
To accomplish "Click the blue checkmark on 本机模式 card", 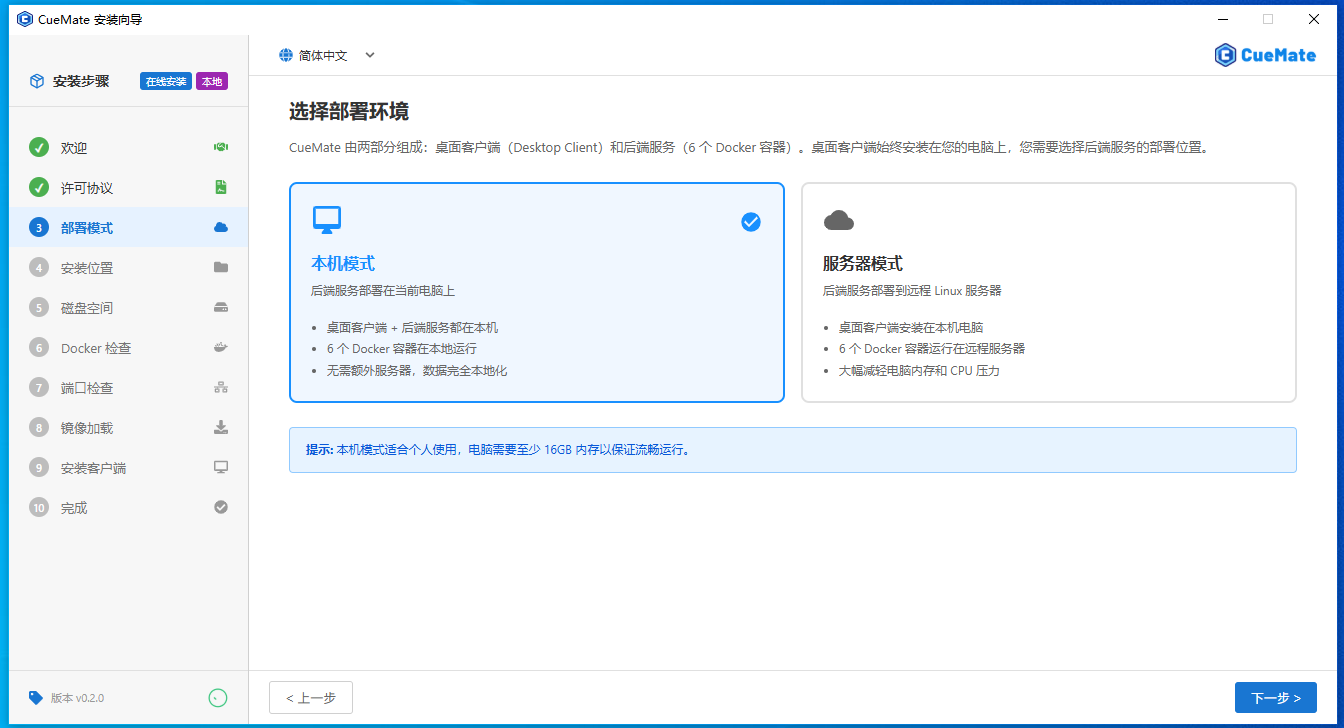I will pyautogui.click(x=751, y=222).
